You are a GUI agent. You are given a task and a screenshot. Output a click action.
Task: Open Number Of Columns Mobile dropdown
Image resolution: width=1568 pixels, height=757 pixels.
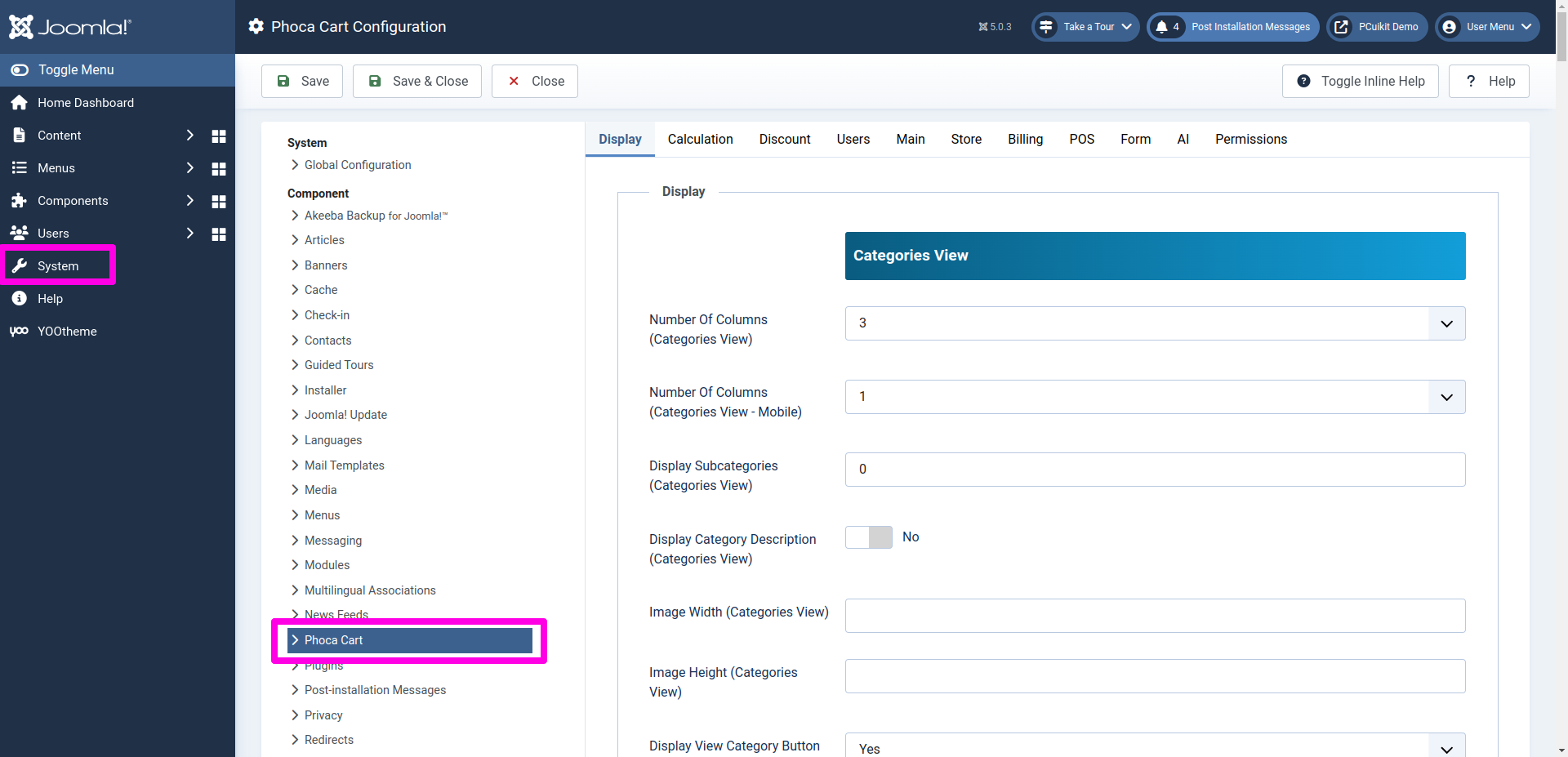point(1155,397)
